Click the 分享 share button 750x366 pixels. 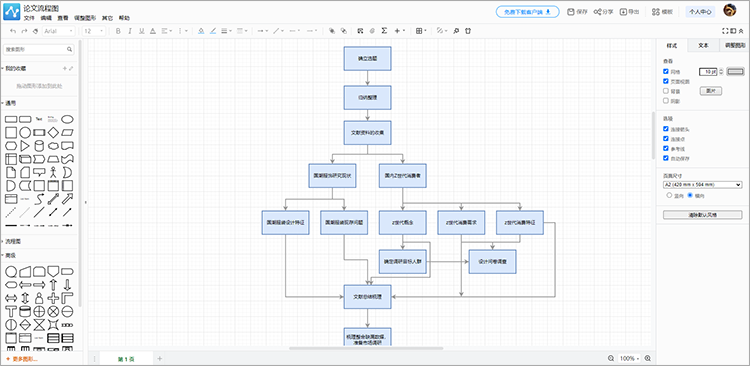tap(604, 11)
